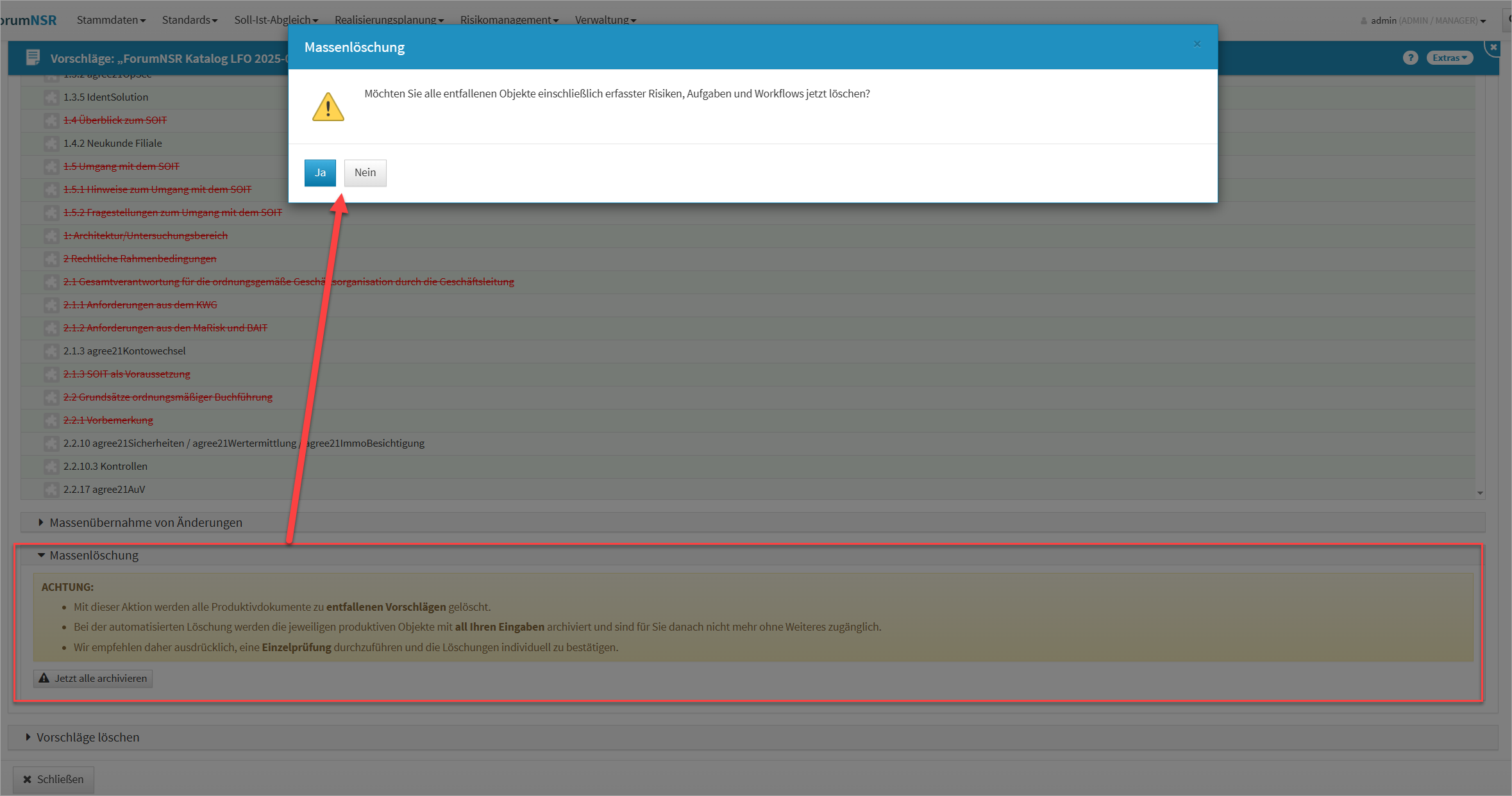Click puzzle icon beside 2.2.17 agree21AuV
Image resolution: width=1512 pixels, height=796 pixels.
[x=51, y=490]
